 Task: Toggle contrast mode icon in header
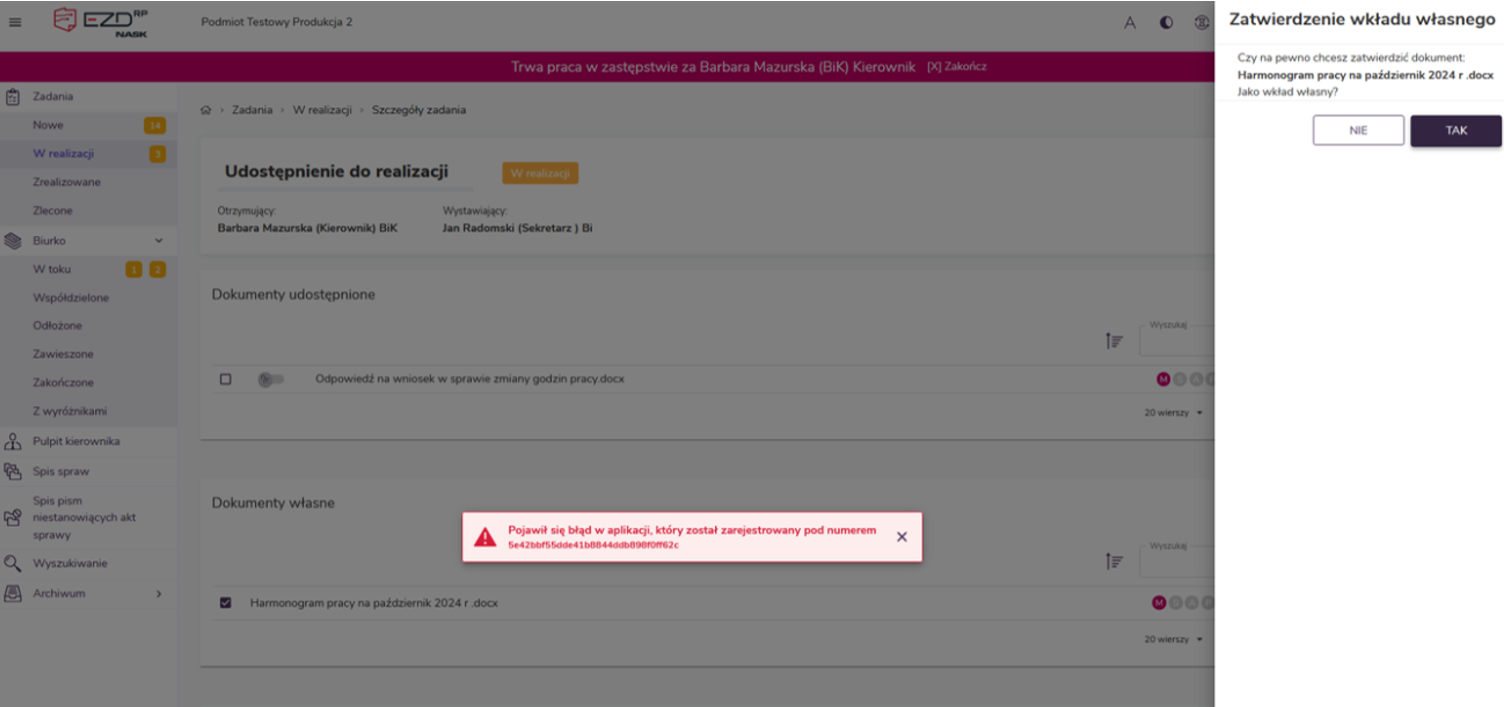[x=1166, y=23]
